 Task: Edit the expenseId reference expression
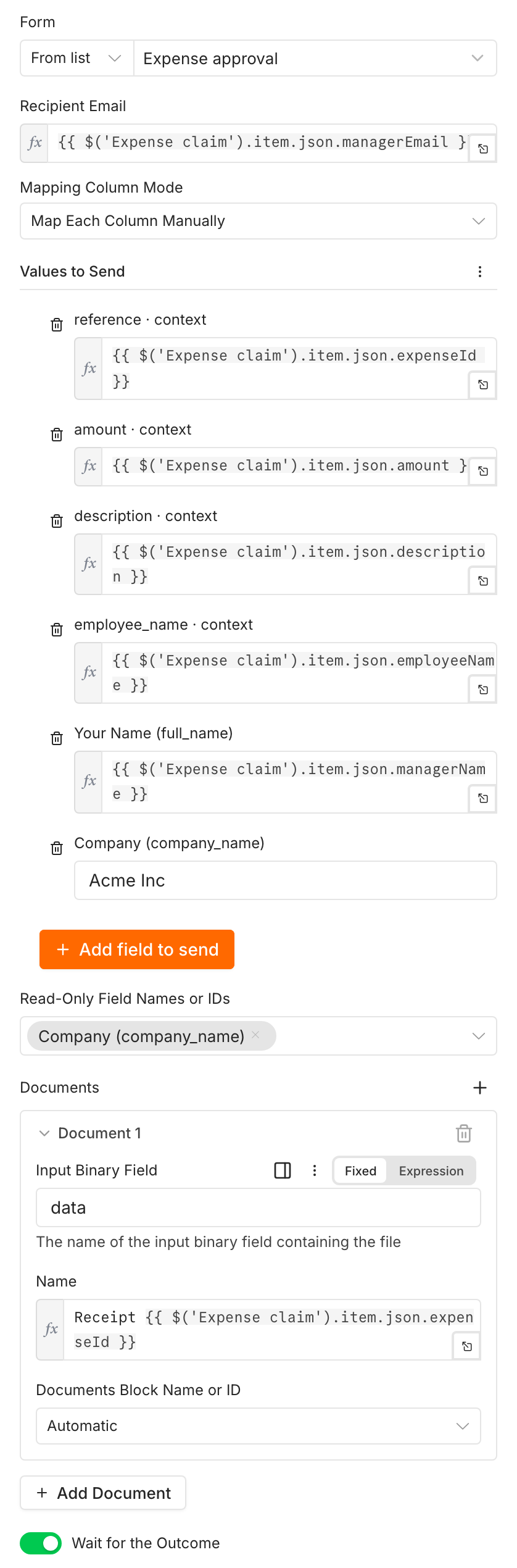click(x=299, y=369)
